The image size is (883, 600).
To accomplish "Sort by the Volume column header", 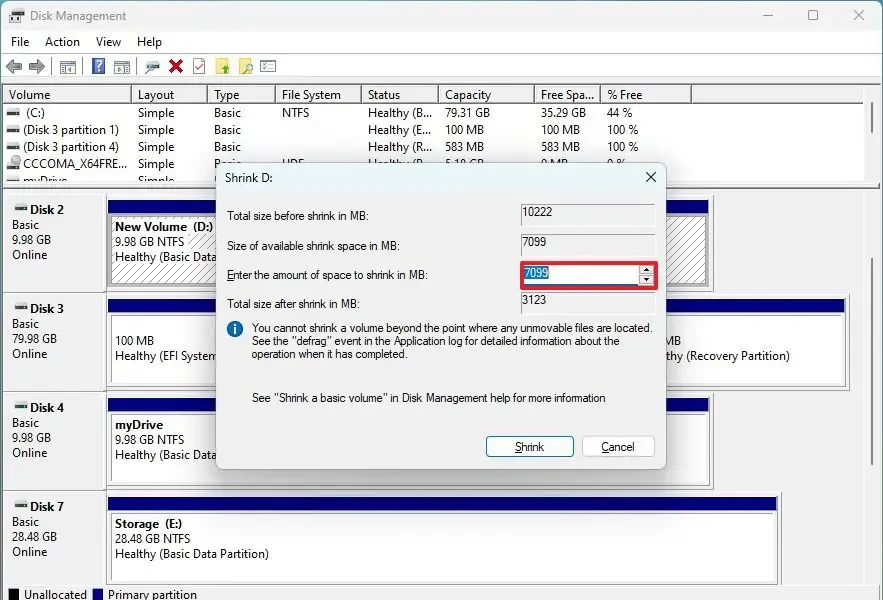I will tap(67, 95).
